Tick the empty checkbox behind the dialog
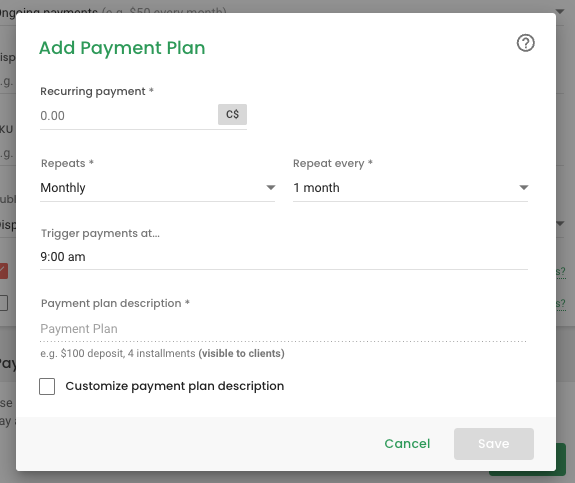The height and width of the screenshot is (483, 575). coord(4,303)
